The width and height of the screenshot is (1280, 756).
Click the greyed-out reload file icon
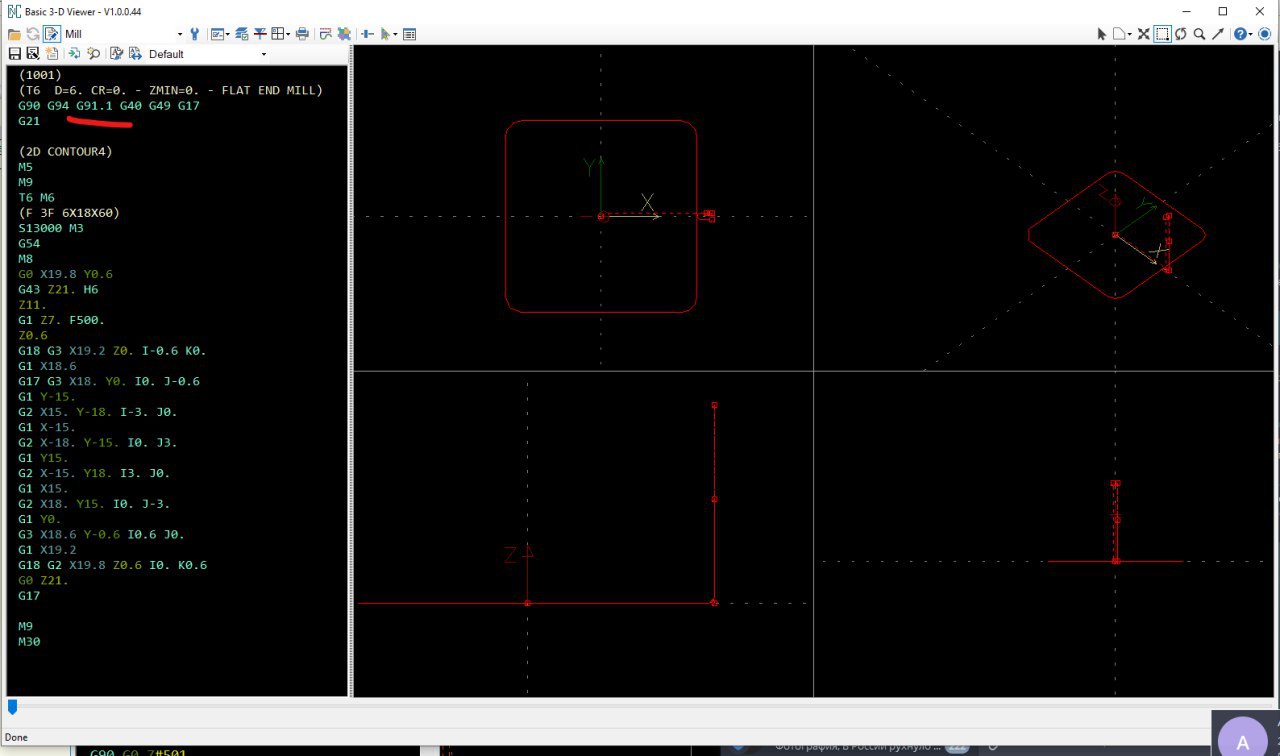(x=33, y=34)
